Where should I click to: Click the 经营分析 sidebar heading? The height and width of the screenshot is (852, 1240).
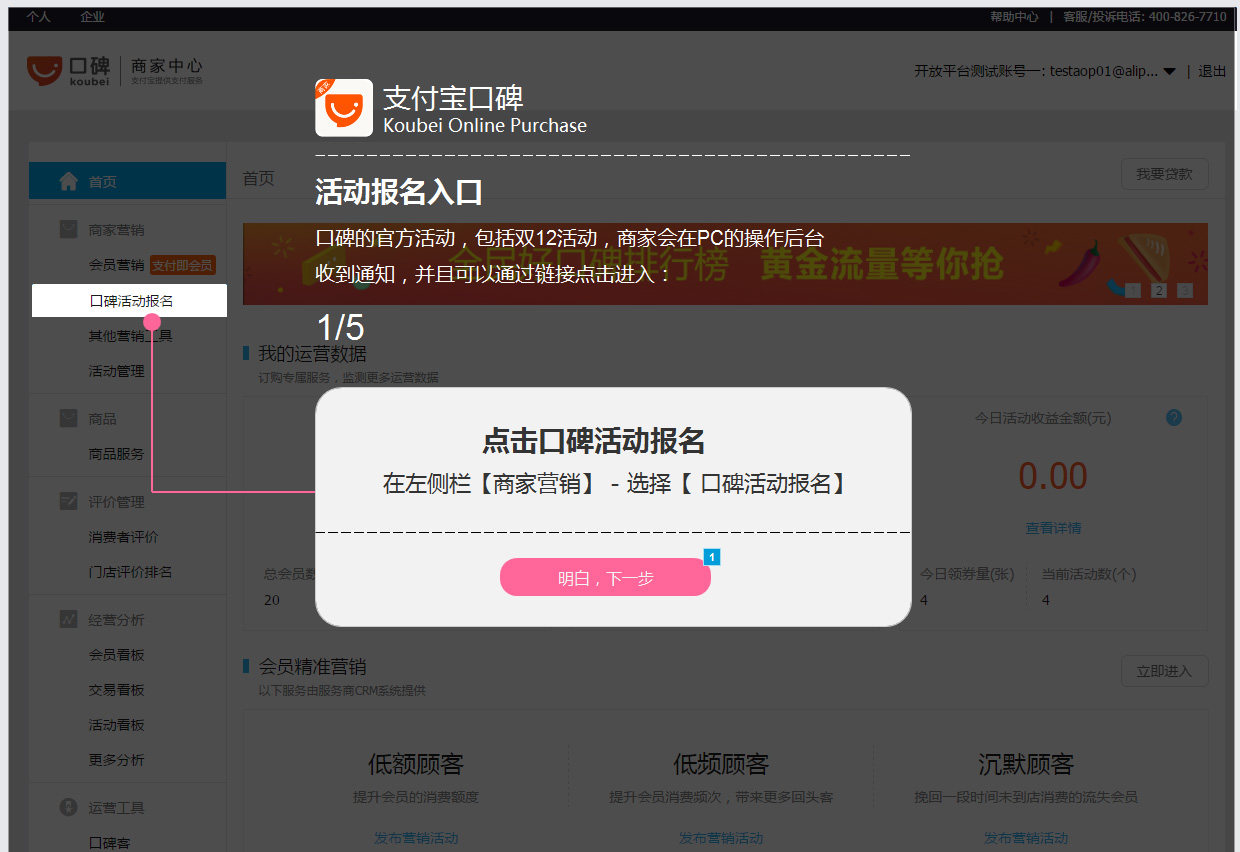coord(116,620)
